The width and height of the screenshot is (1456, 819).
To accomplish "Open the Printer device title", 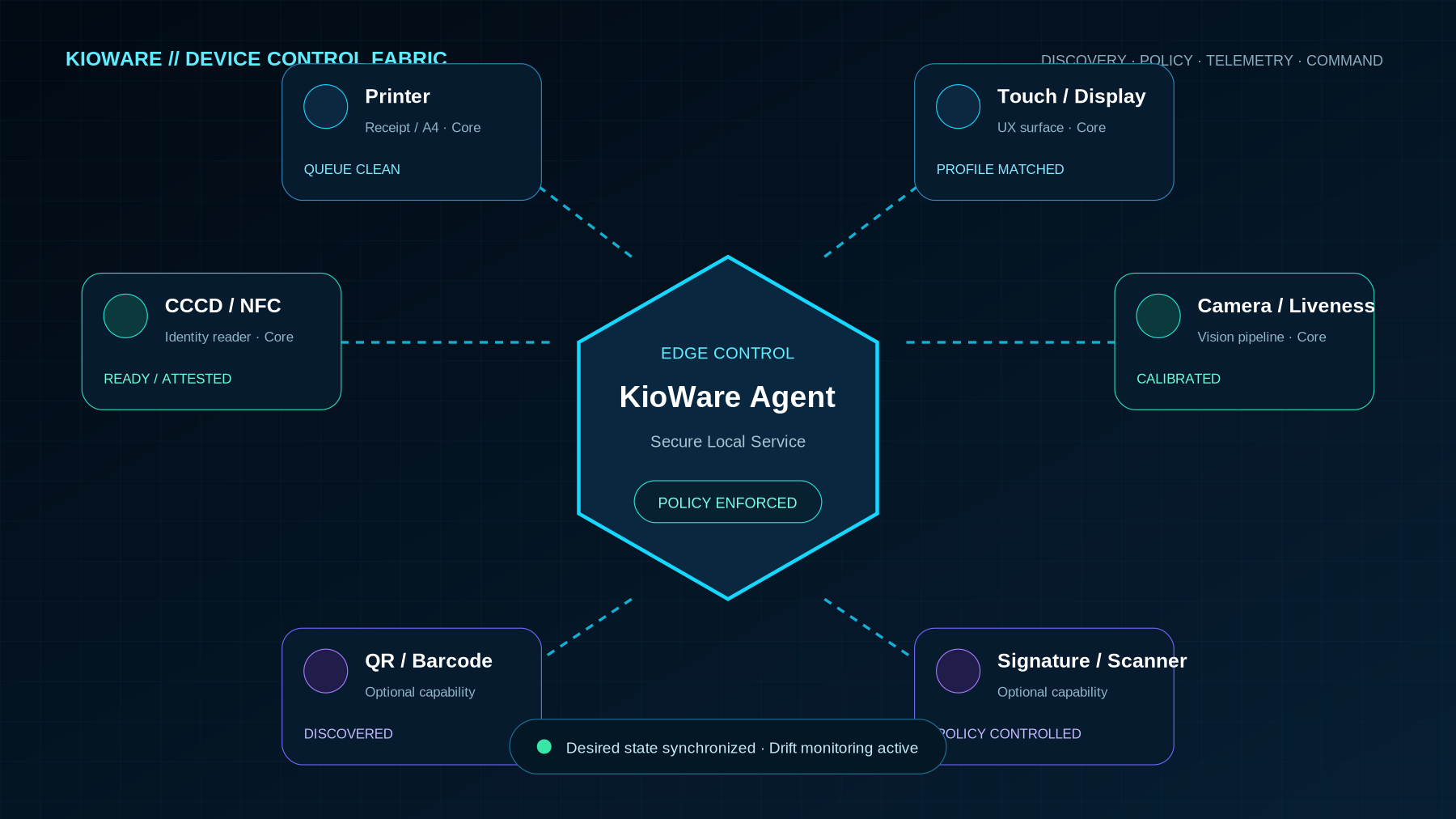I will coord(397,96).
